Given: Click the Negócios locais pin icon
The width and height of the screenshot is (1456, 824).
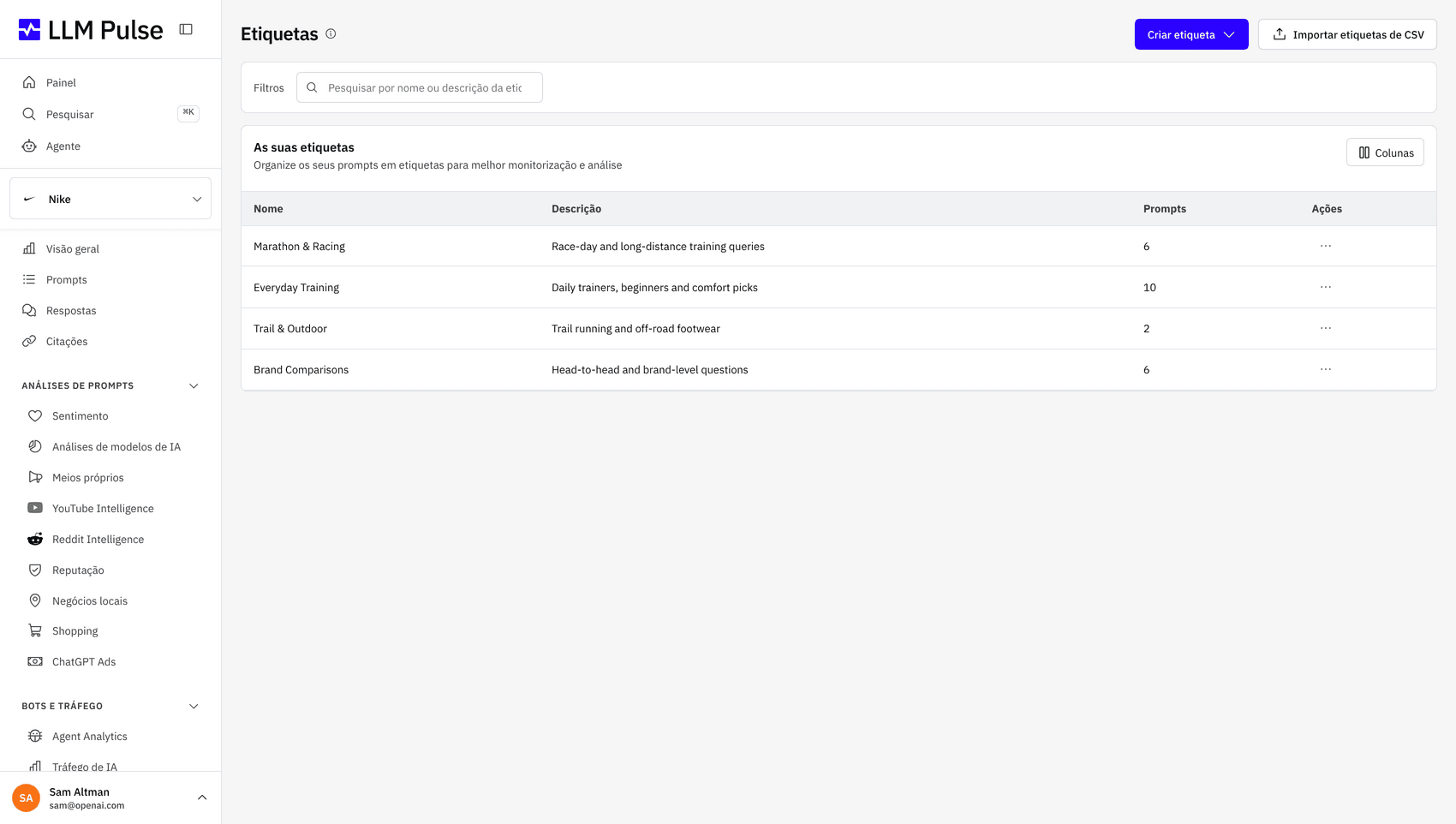Looking at the screenshot, I should coord(35,600).
